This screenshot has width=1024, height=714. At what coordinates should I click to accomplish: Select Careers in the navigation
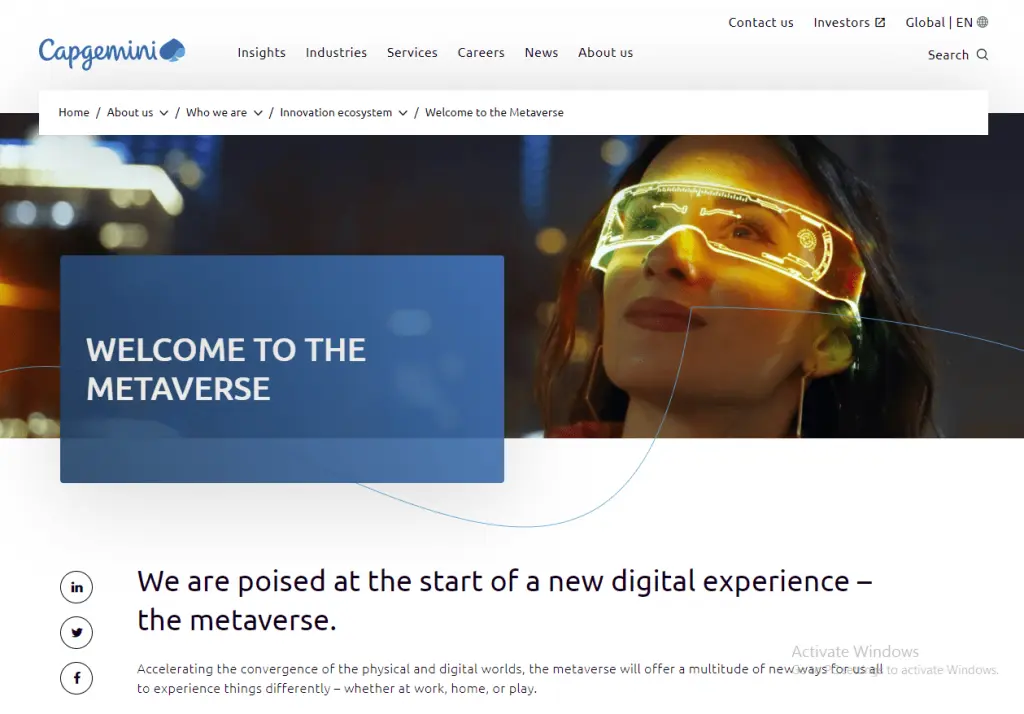pyautogui.click(x=481, y=53)
